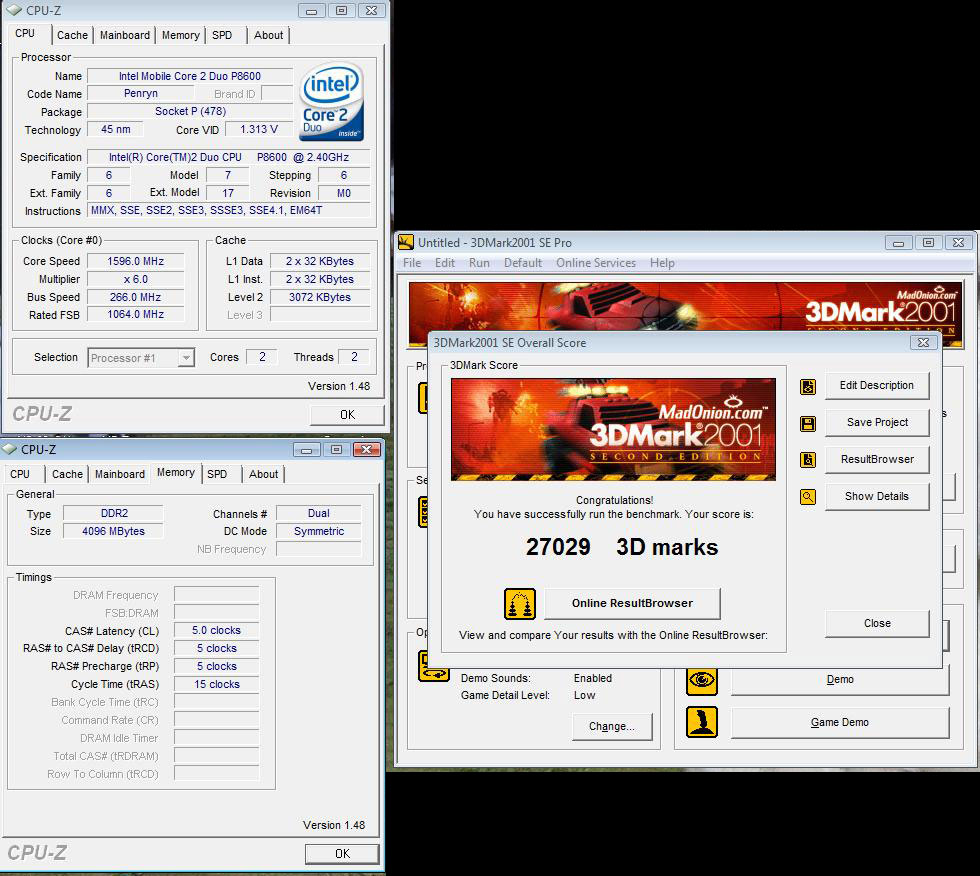This screenshot has height=876, width=980.
Task: Click the ResultBrowser file icon
Action: [x=808, y=460]
